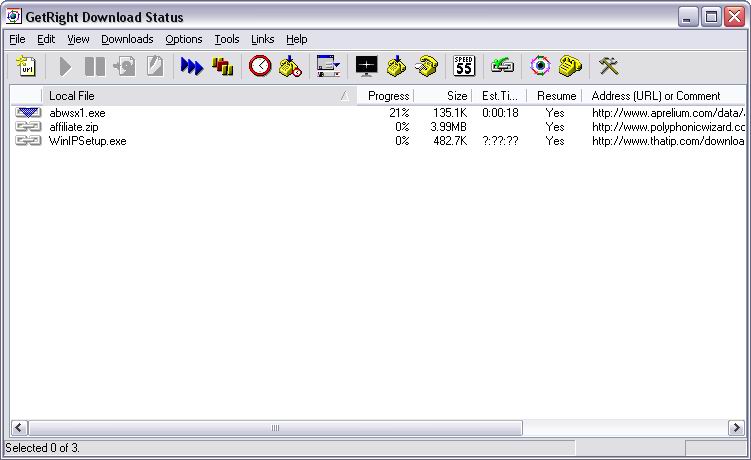Sort by the Size column header
Image resolution: width=751 pixels, height=460 pixels.
coord(444,96)
